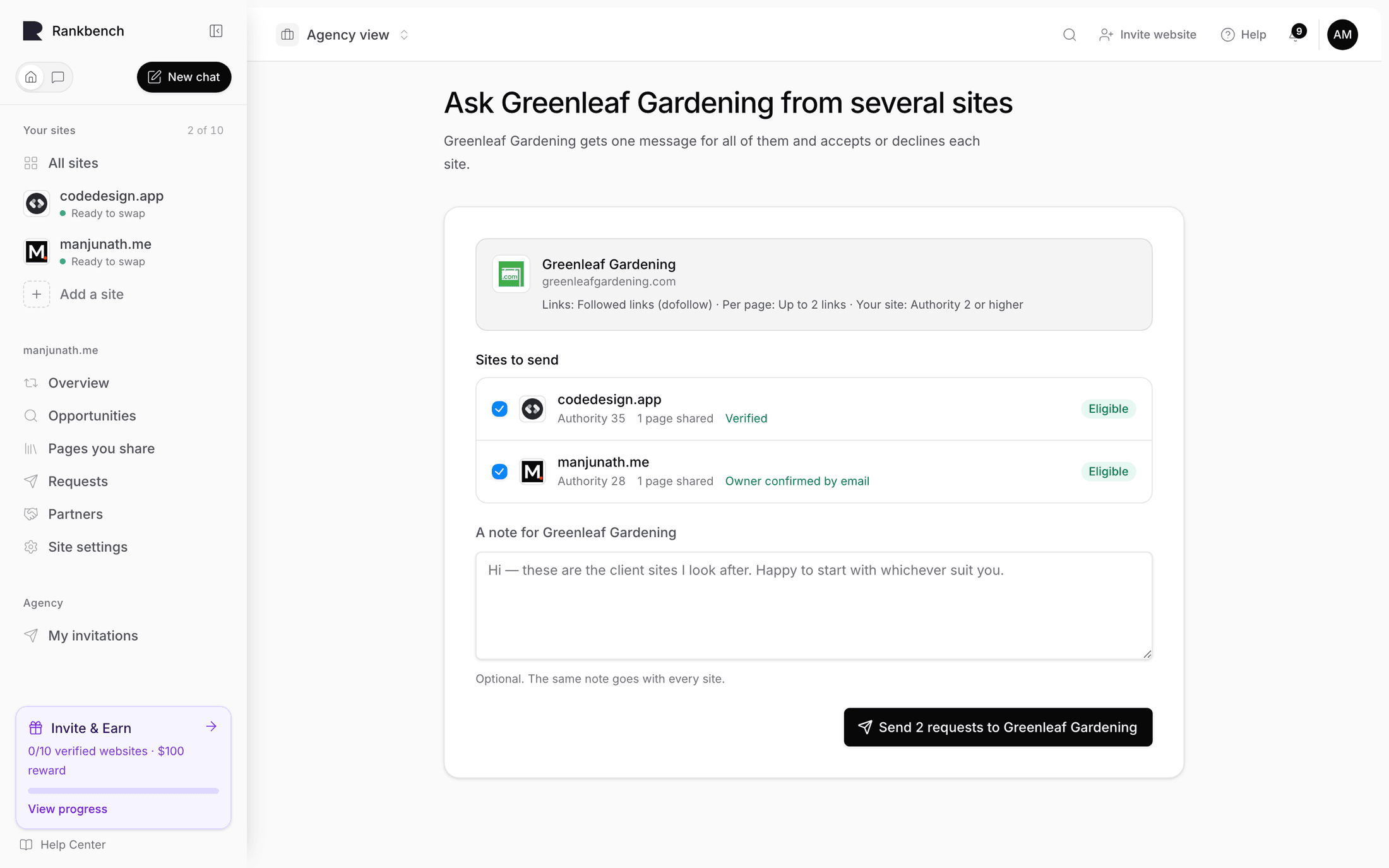Open the AM account avatar menu
This screenshot has height=868, width=1389.
1342,35
